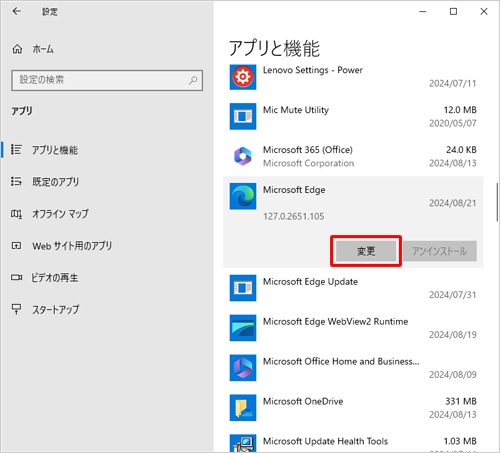Select Microsoft 365 (Office) entry

click(x=353, y=156)
